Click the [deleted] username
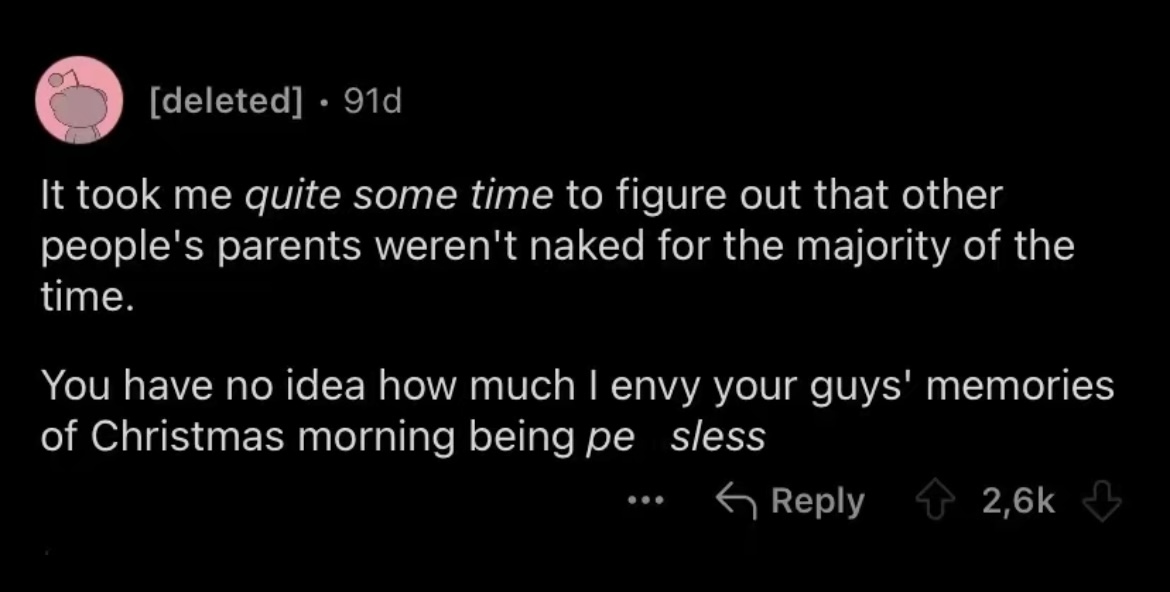This screenshot has width=1170, height=592. 223,100
